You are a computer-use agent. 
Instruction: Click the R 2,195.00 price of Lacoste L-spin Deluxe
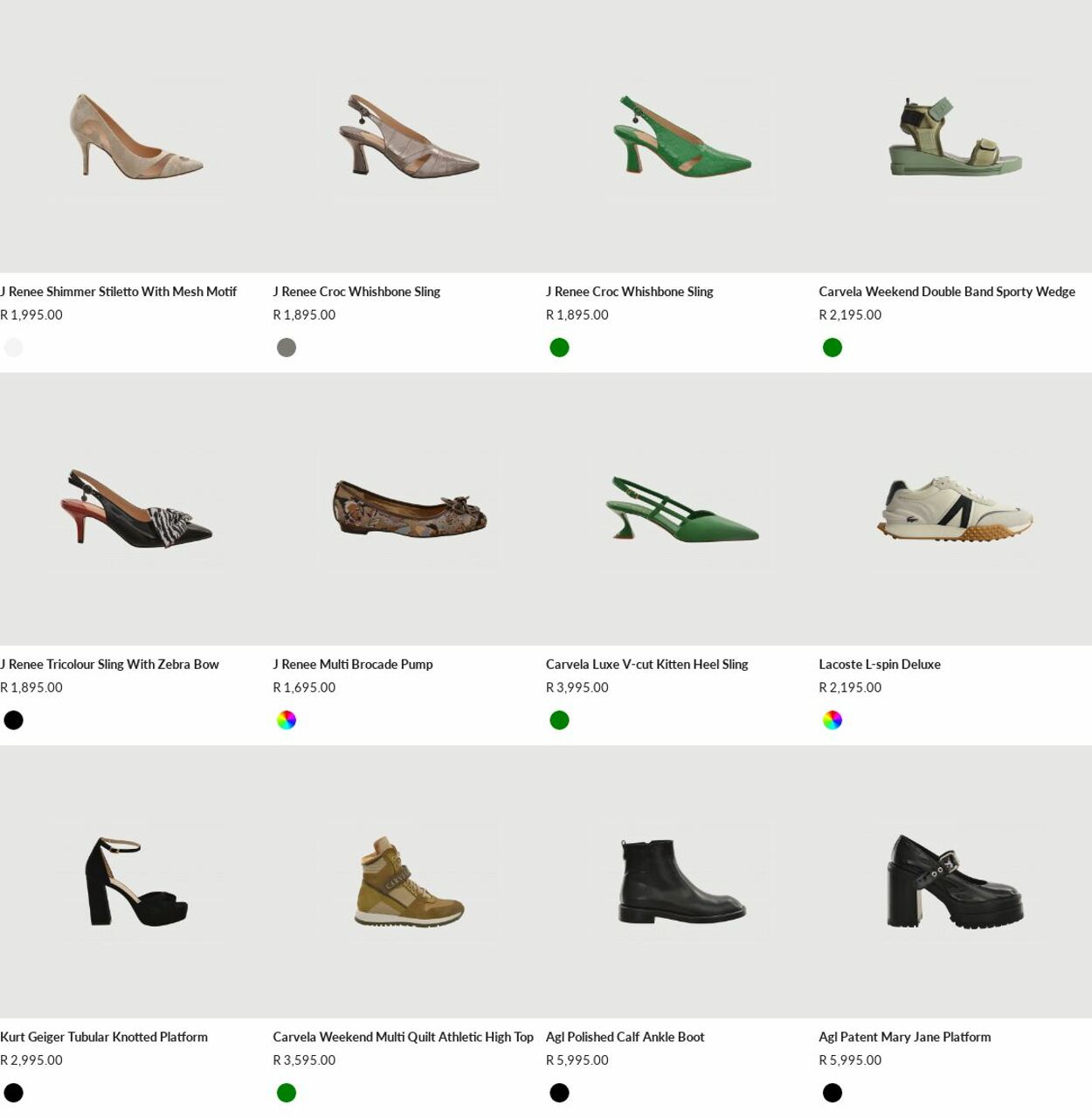click(x=850, y=688)
